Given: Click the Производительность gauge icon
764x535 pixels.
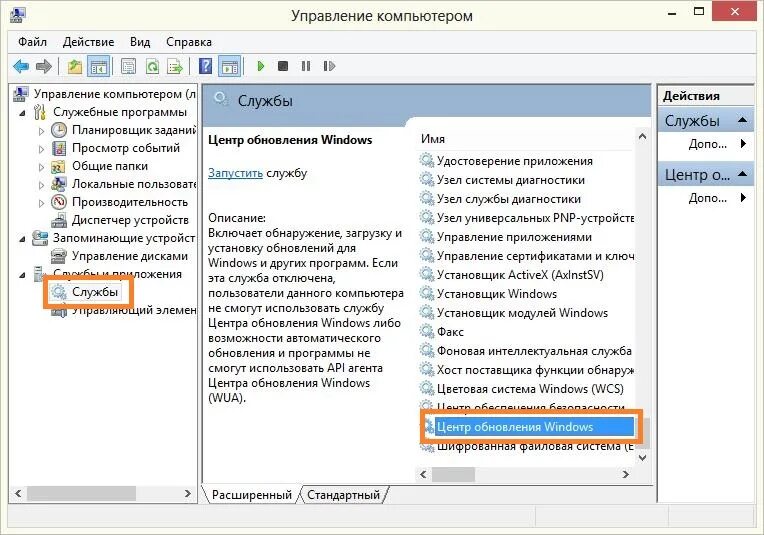Looking at the screenshot, I should click(x=58, y=202).
